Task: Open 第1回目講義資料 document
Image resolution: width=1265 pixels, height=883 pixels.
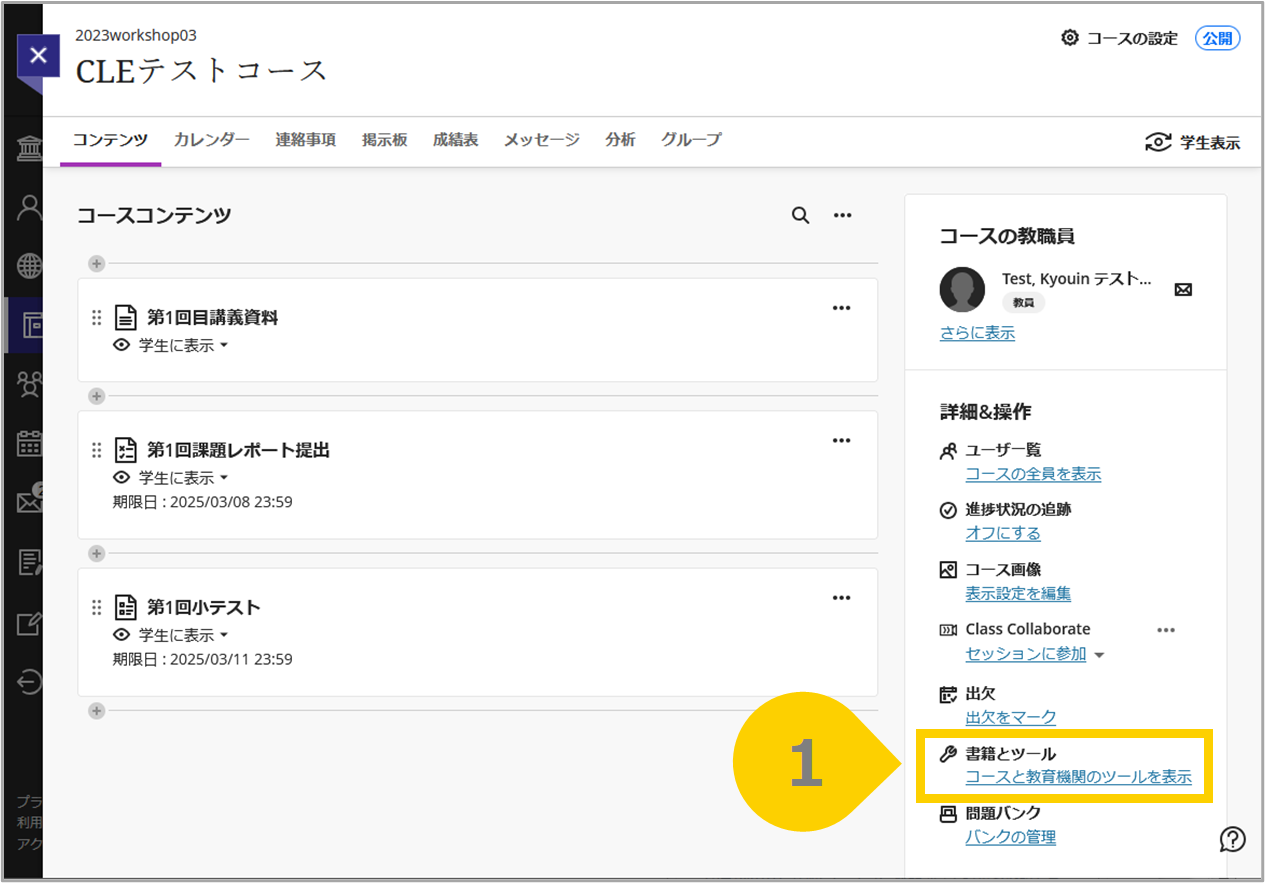Action: coord(212,318)
